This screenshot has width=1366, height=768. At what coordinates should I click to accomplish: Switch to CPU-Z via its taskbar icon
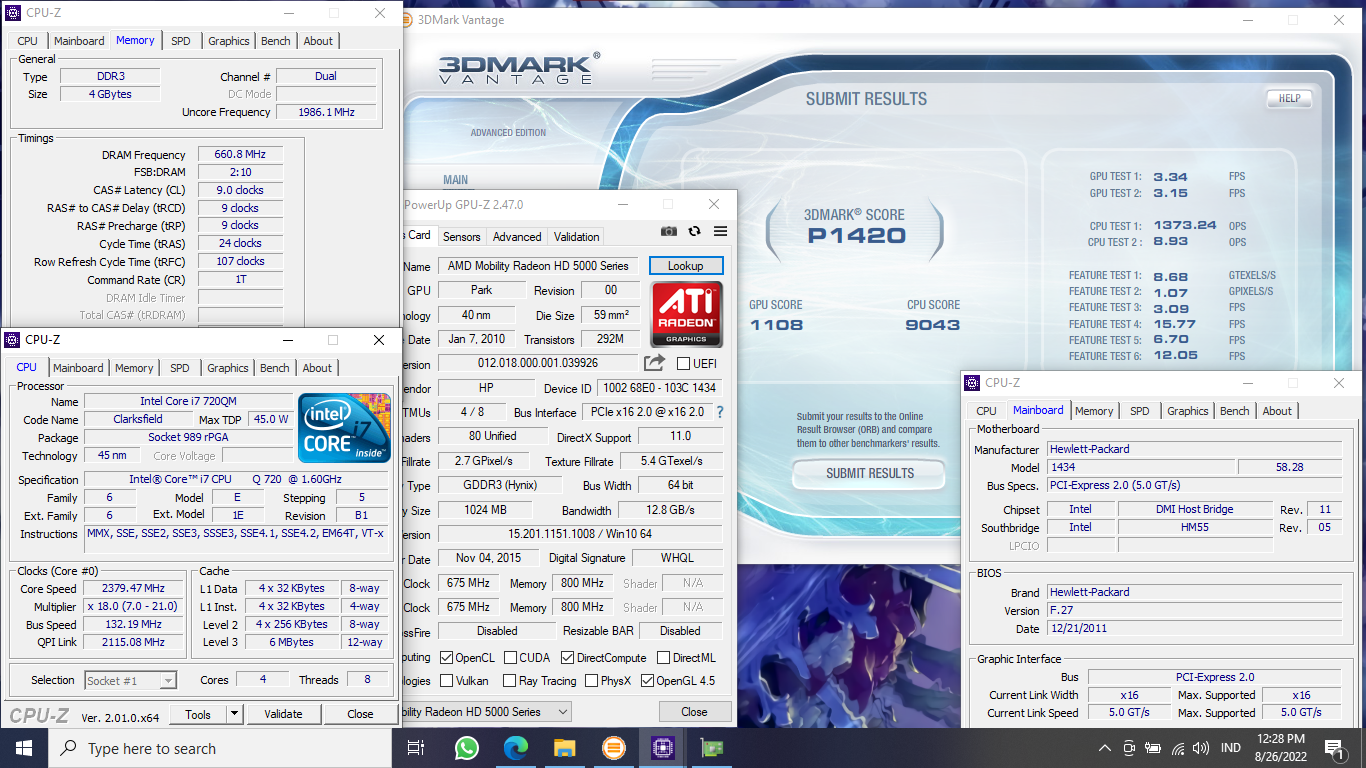coord(662,748)
